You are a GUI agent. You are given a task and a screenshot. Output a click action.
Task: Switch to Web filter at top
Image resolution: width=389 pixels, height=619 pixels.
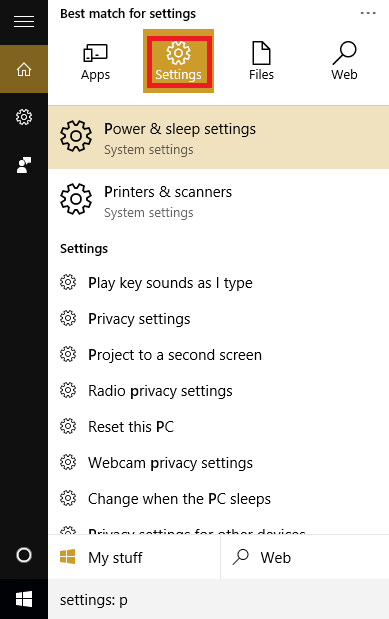click(x=344, y=61)
